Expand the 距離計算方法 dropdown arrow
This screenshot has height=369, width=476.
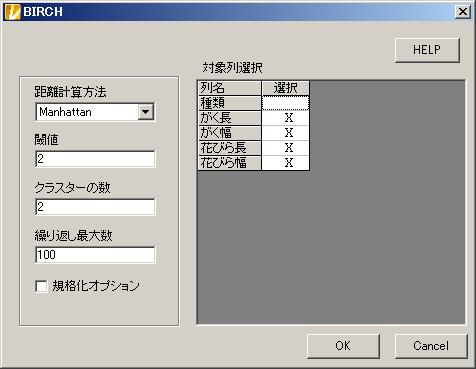(146, 112)
